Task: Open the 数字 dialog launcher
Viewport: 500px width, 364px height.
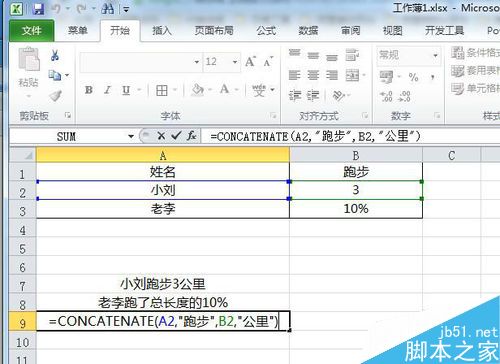Action: point(437,116)
